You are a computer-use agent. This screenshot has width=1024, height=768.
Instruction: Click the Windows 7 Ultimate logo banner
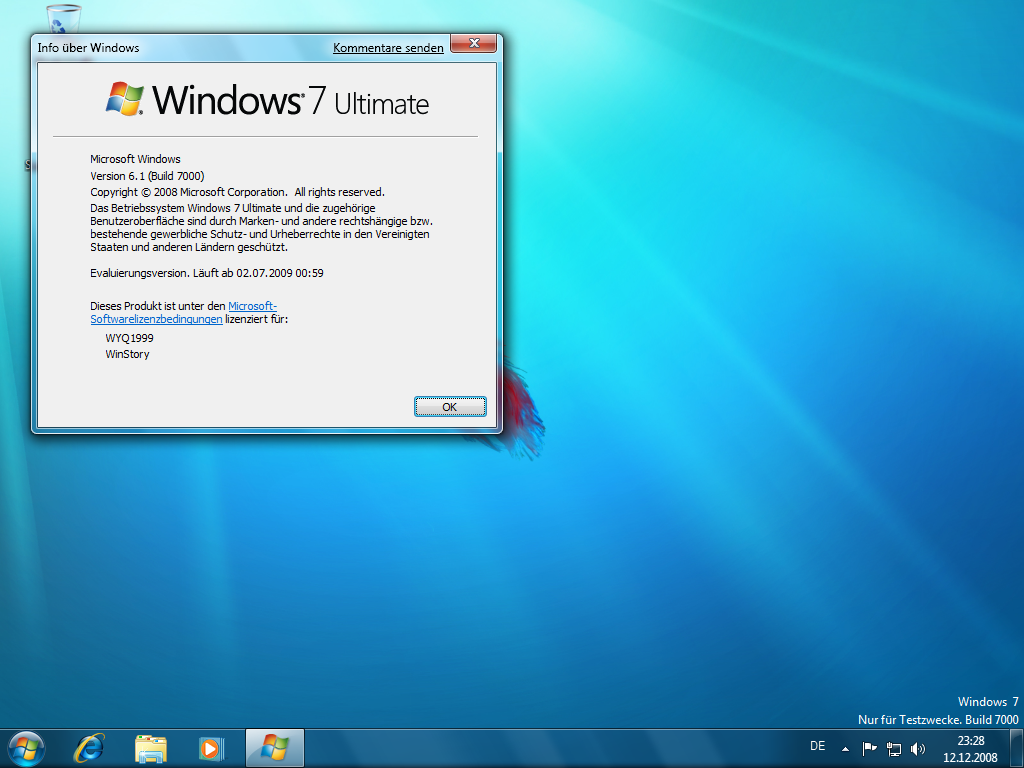click(x=266, y=101)
